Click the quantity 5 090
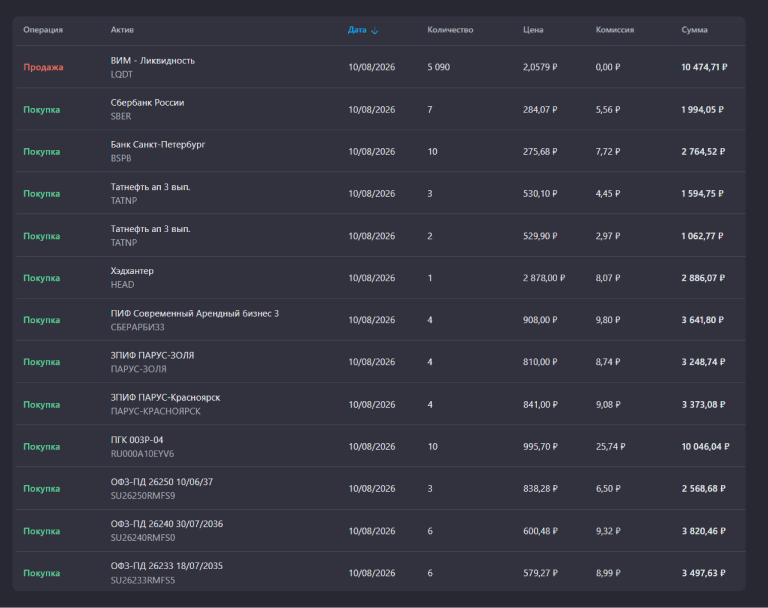 pos(438,67)
